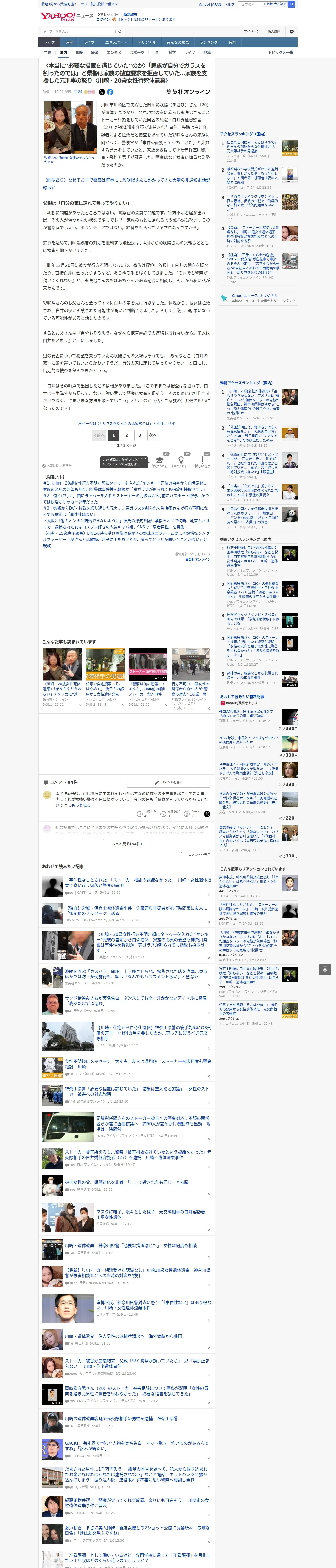Click the 次へ next page button
Screen dimensions: 336x1568
154,435
